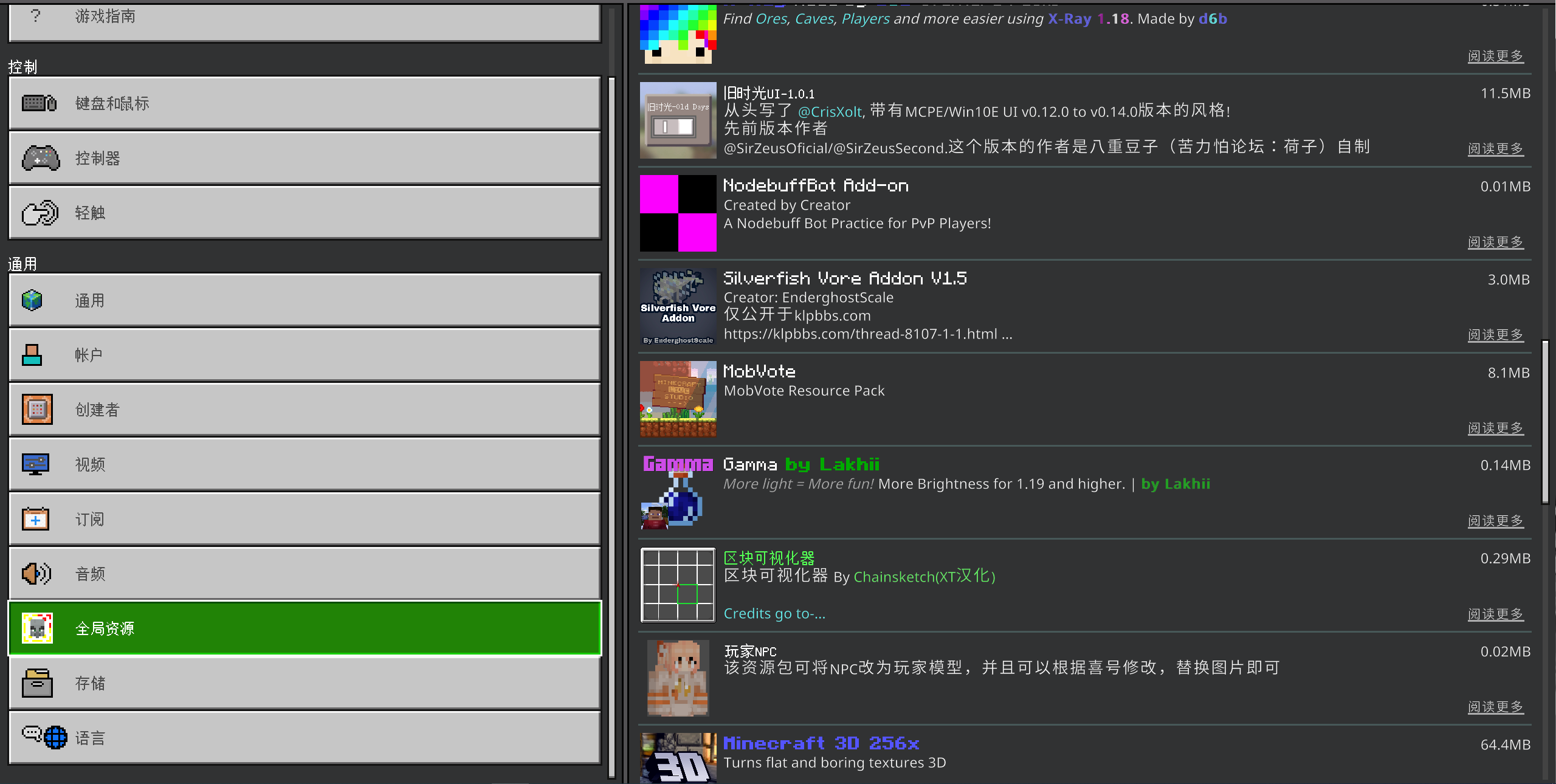1556x784 pixels.
Task: Open the storage box icon for 存储
Action: pos(37,683)
